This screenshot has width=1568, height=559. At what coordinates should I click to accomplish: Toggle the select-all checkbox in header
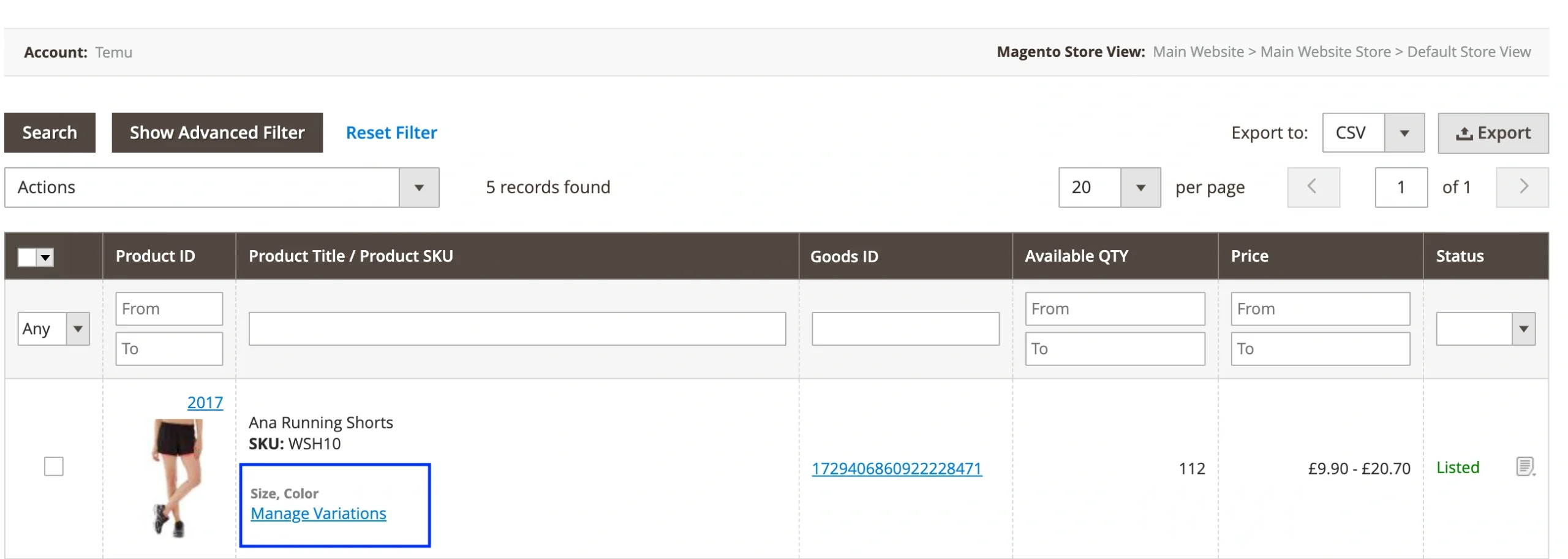(x=27, y=257)
